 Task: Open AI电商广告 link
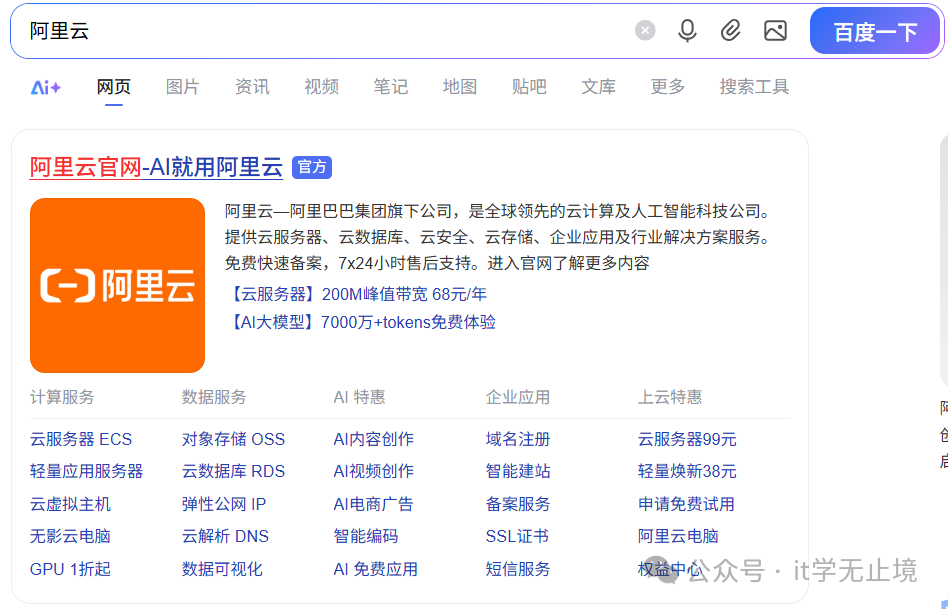374,504
